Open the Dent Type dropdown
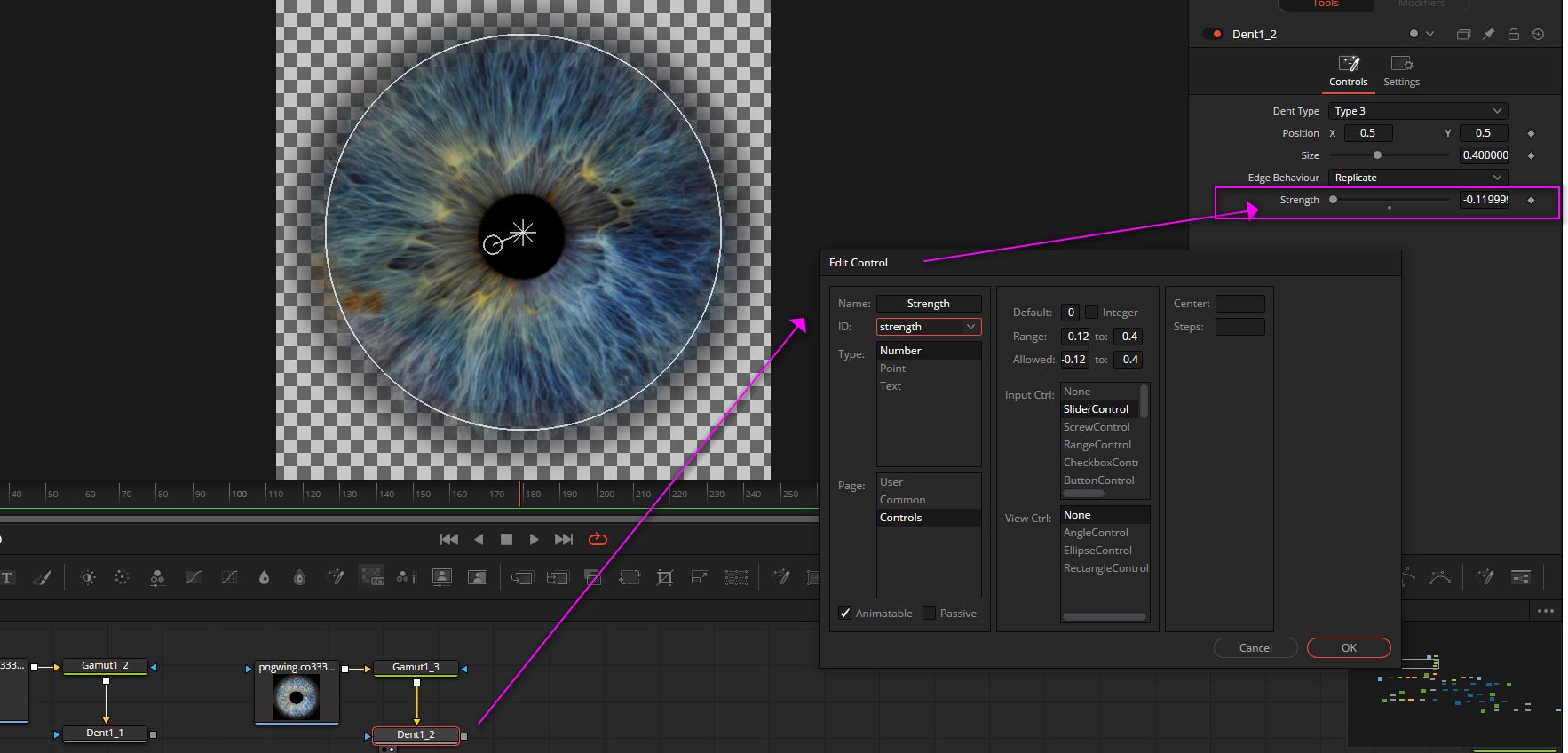Viewport: 1568px width, 753px height. [x=1418, y=111]
